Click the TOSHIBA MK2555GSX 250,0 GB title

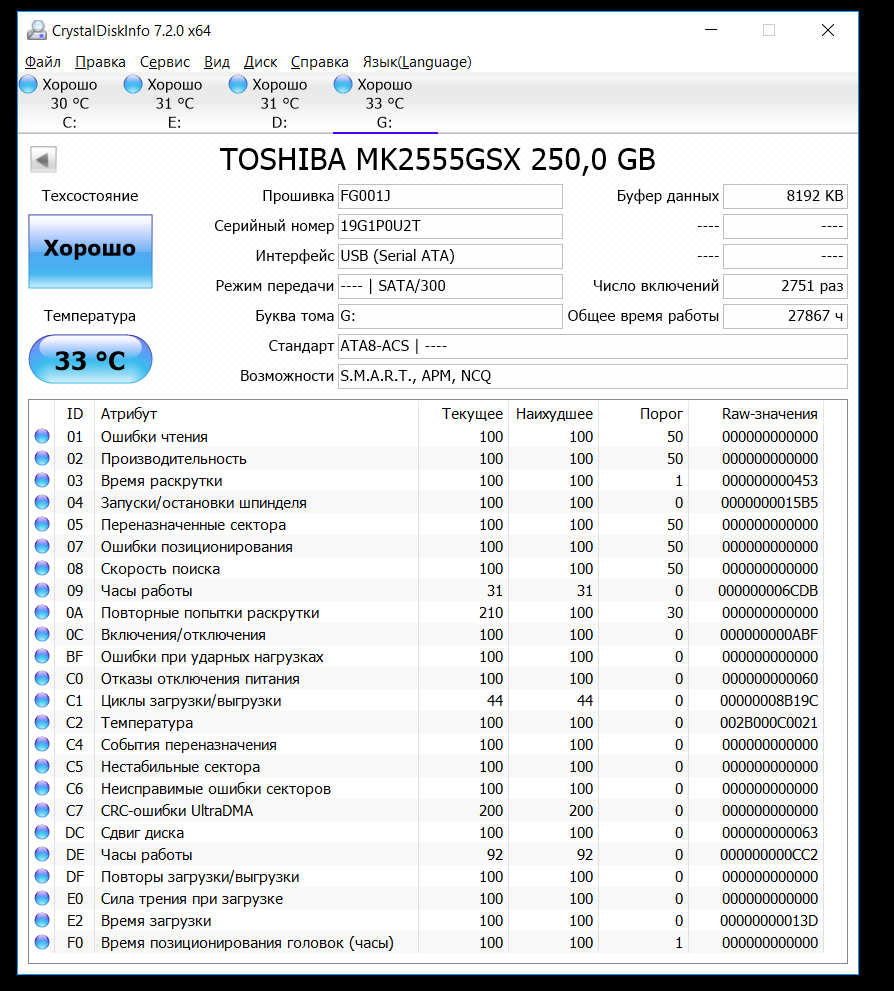tap(437, 159)
